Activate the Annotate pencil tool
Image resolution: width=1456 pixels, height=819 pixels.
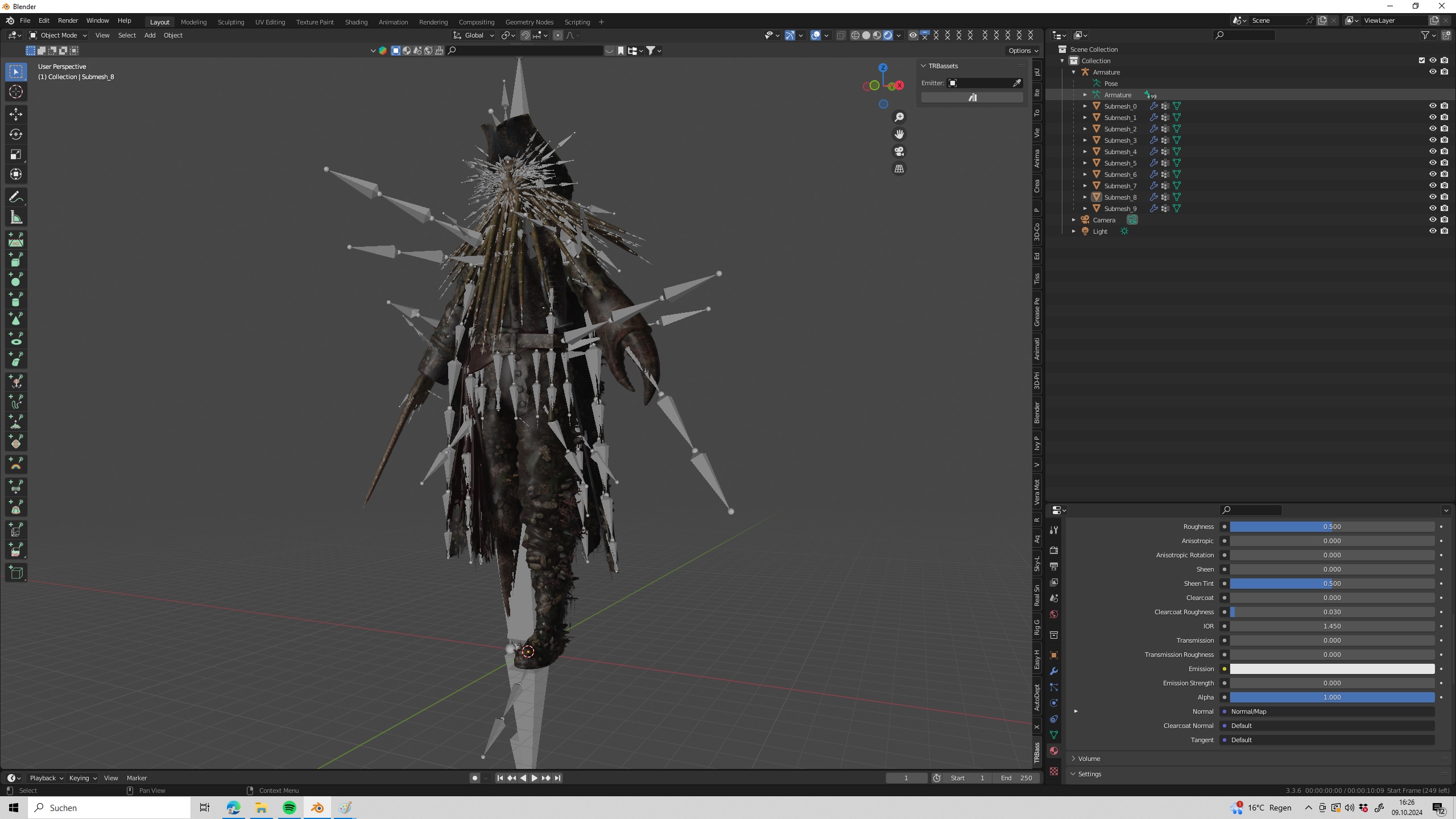(x=16, y=197)
